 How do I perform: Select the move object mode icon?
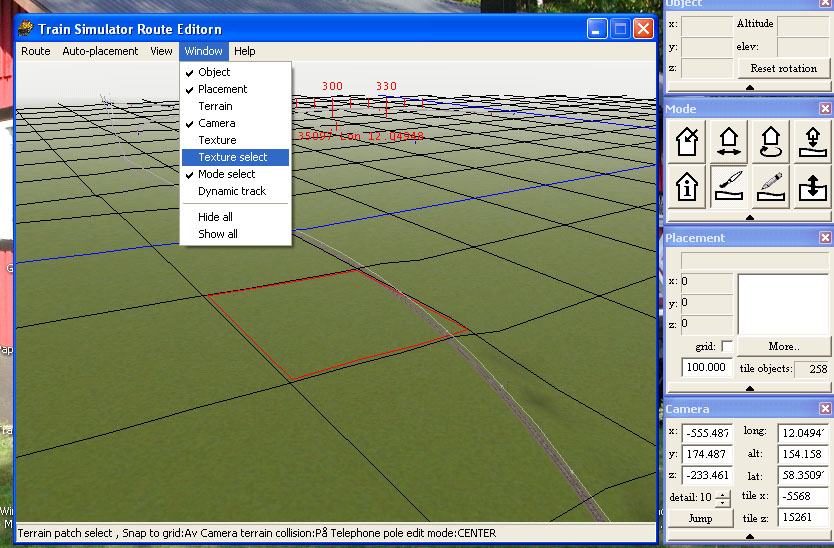728,142
